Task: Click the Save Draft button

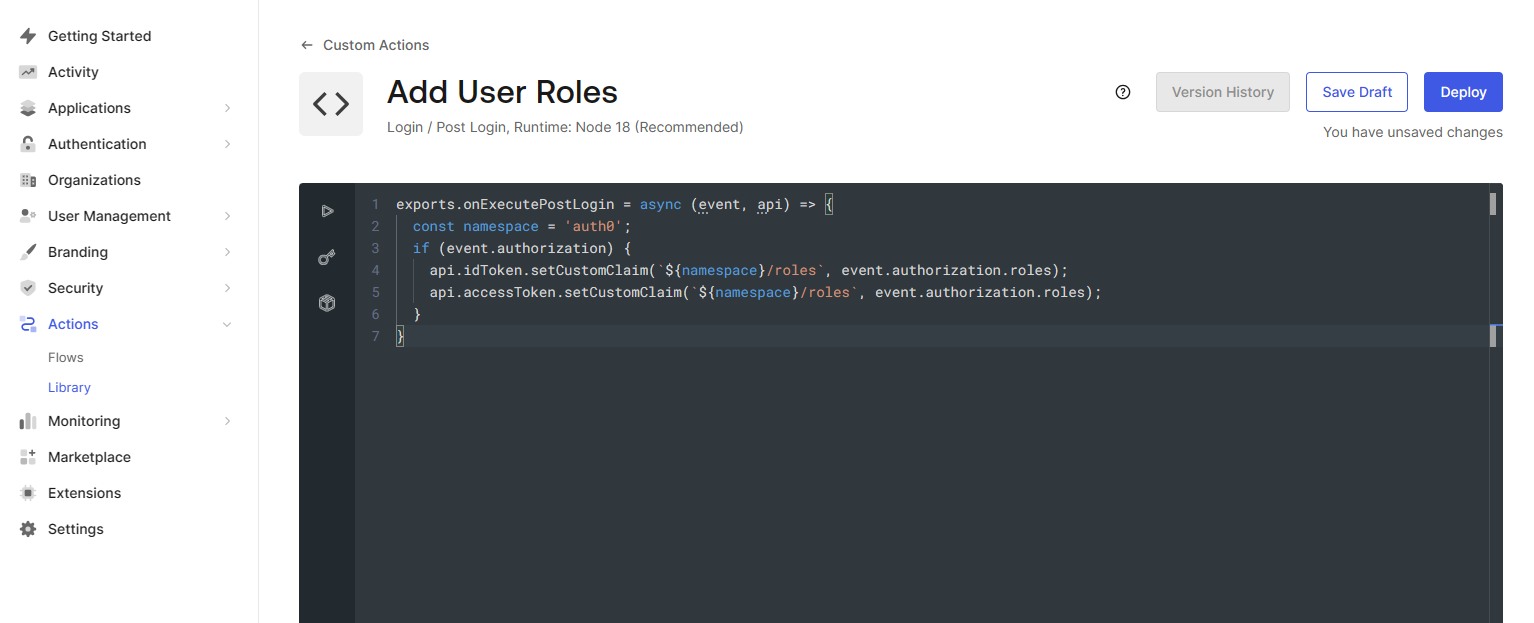Action: [x=1356, y=91]
